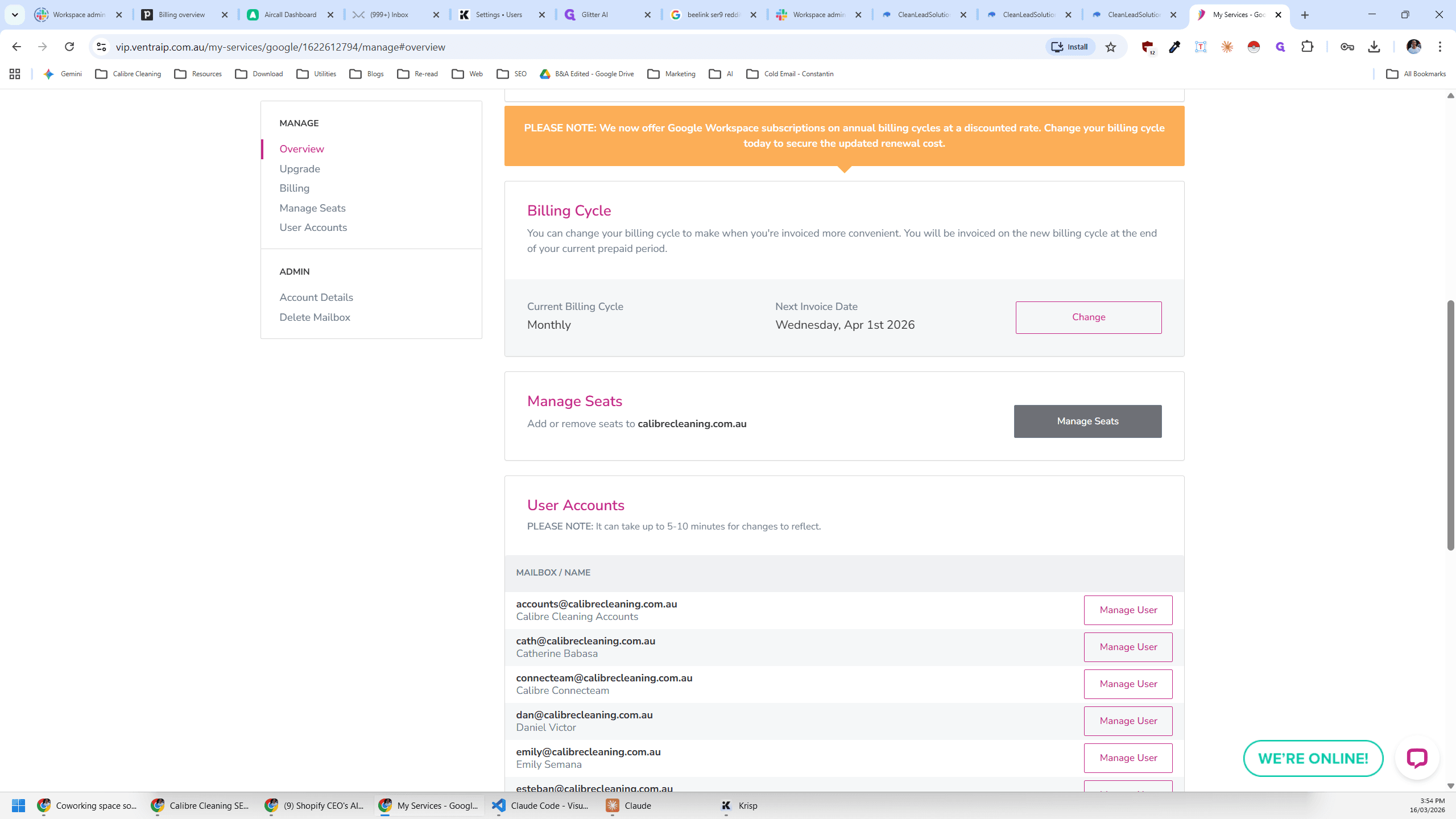Expand the tab search dropdown arrow
This screenshot has height=819, width=1456.
click(x=15, y=15)
